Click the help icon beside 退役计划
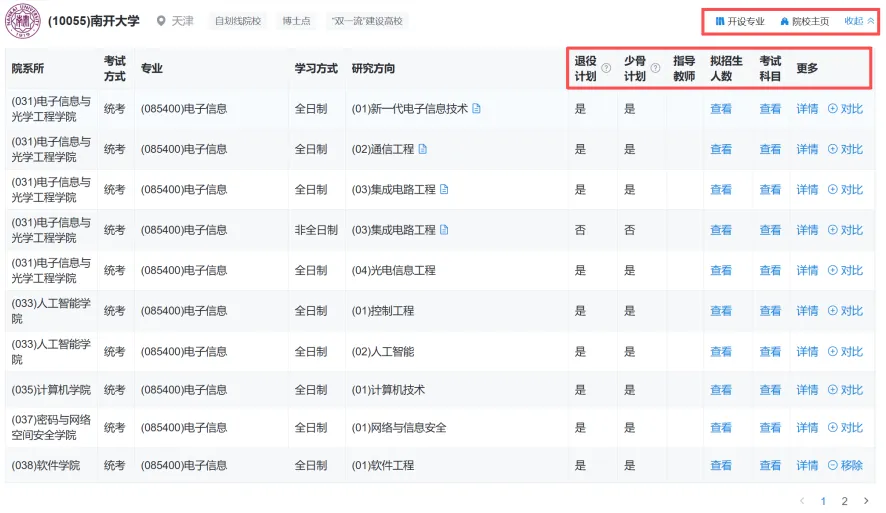Screen dimensions: 886x513 [x=606, y=68]
